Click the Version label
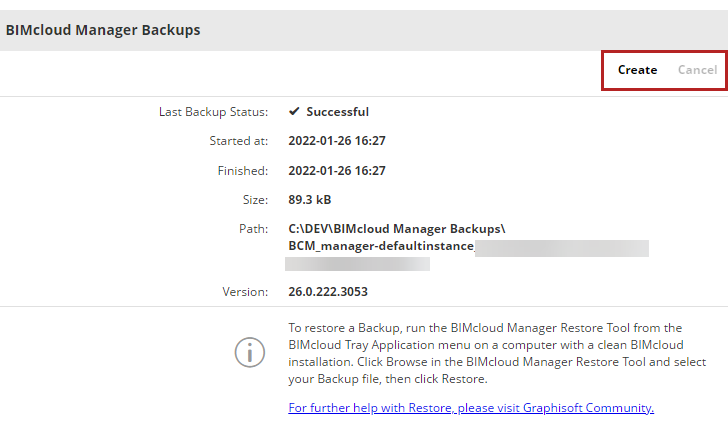 coord(245,292)
